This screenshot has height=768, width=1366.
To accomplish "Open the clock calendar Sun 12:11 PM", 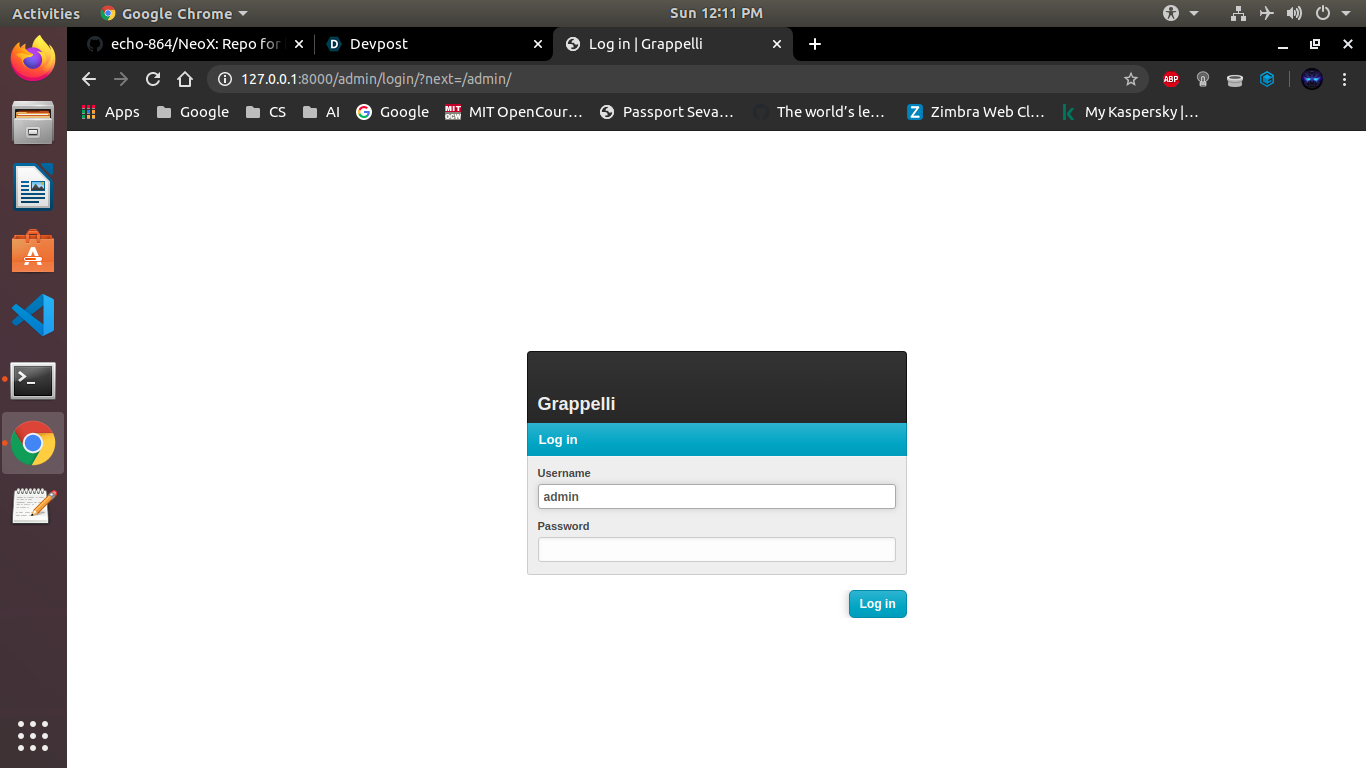I will tap(716, 13).
